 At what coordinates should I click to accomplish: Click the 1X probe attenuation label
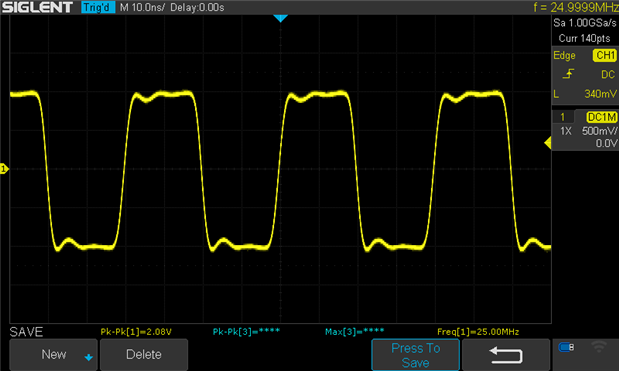(x=566, y=131)
